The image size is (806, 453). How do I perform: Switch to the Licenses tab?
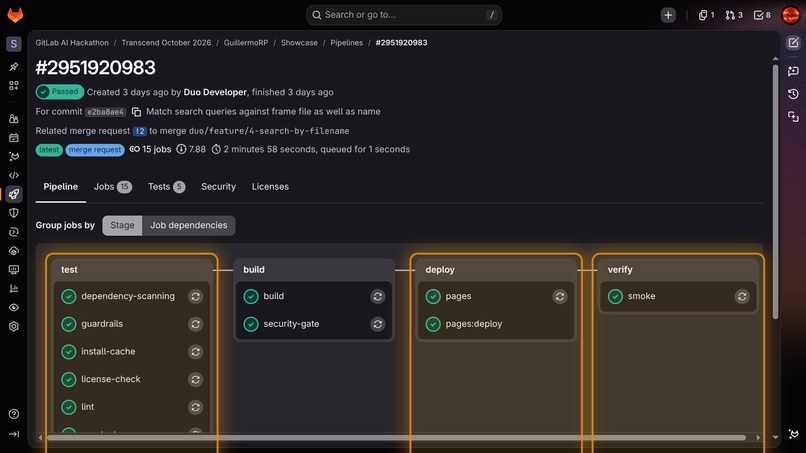tap(270, 187)
